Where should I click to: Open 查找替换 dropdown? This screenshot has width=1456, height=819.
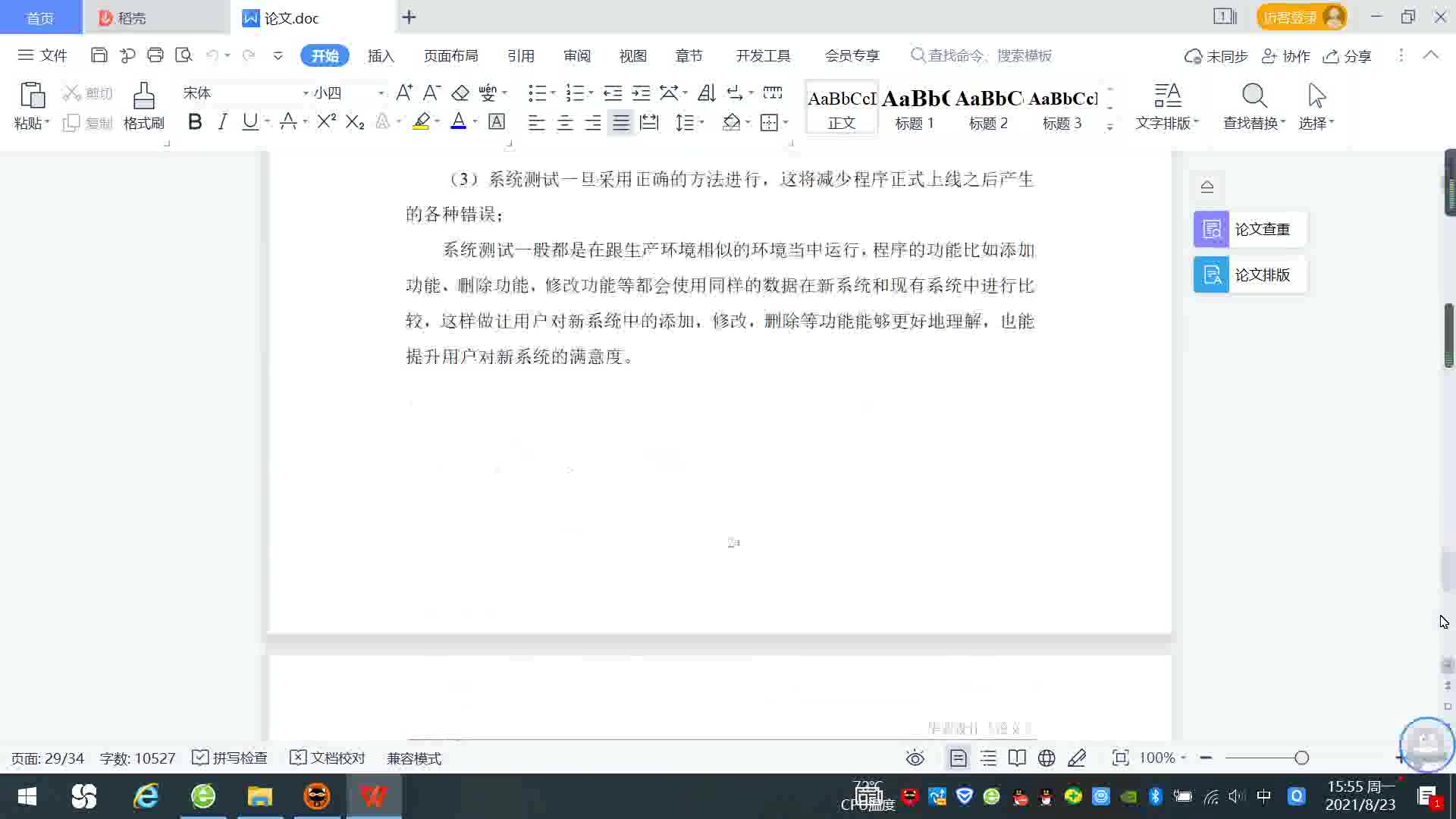1254,123
